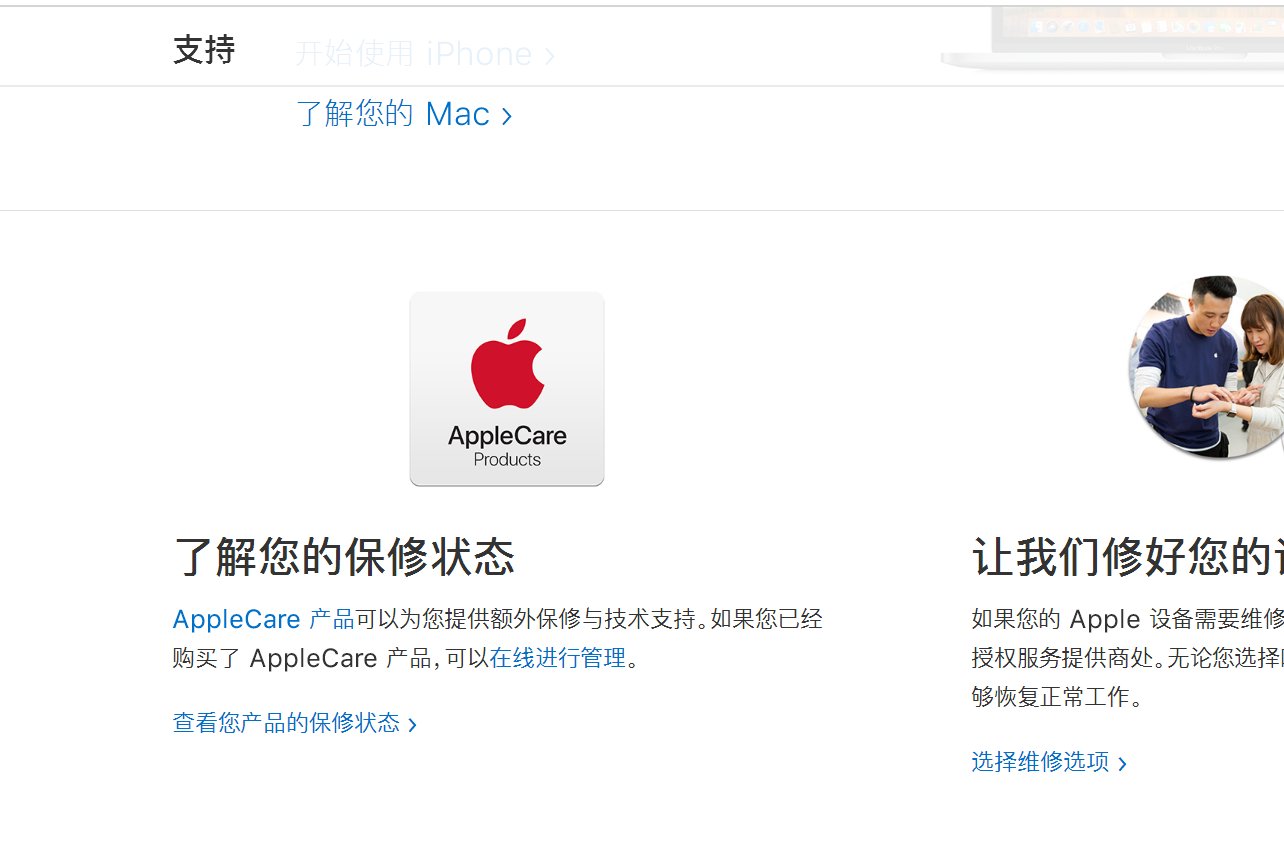Screen dimensions: 1284x846
Task: Click 在线进行管理 to manage AppleCare
Action: [x=559, y=658]
